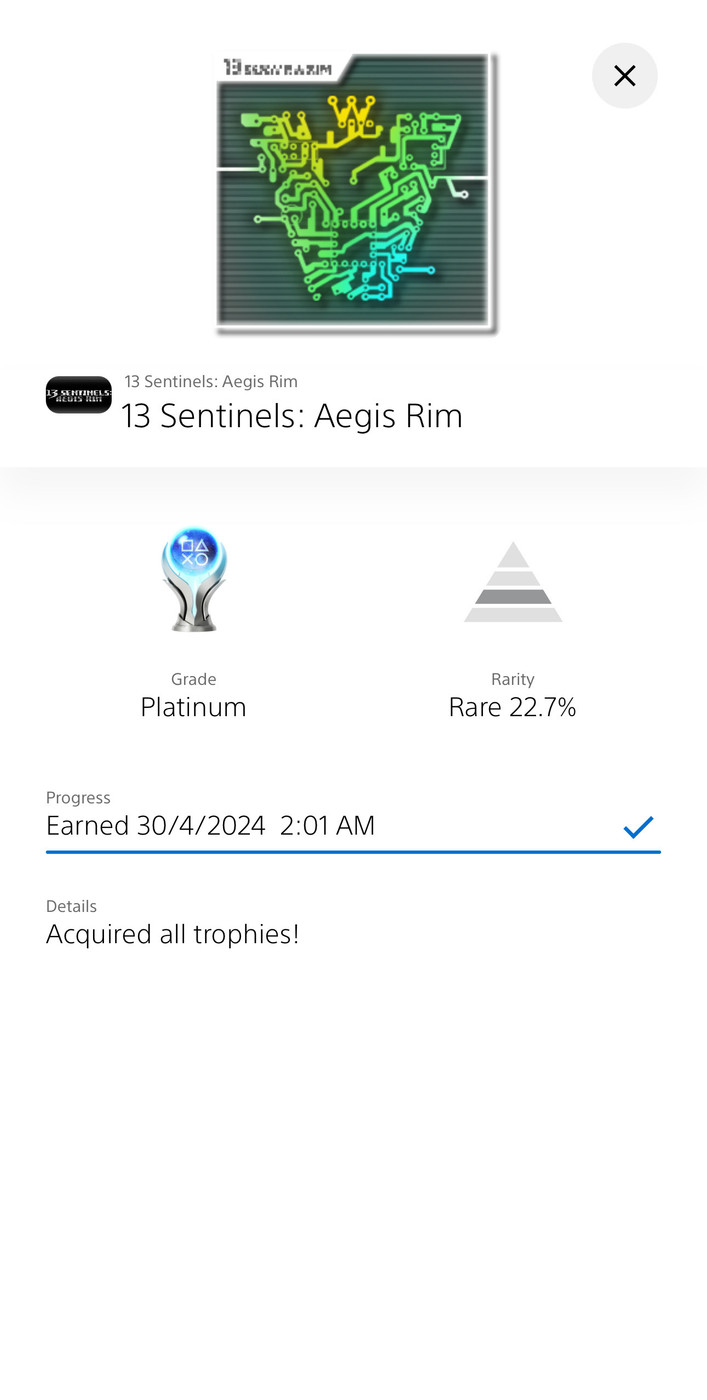The height and width of the screenshot is (1400, 707).
Task: Click the blue progress bar line
Action: (x=353, y=852)
